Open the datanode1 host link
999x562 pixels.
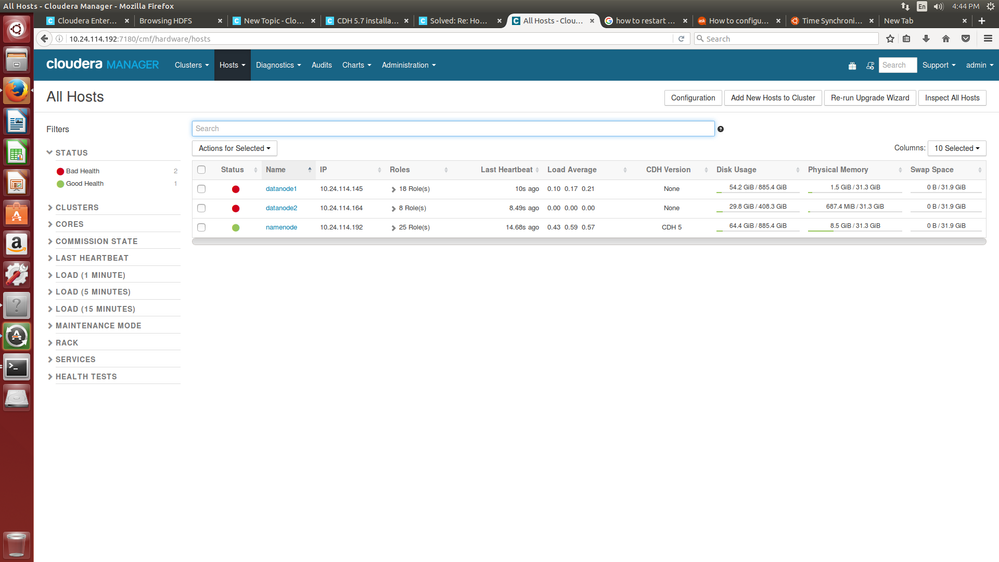pyautogui.click(x=281, y=189)
